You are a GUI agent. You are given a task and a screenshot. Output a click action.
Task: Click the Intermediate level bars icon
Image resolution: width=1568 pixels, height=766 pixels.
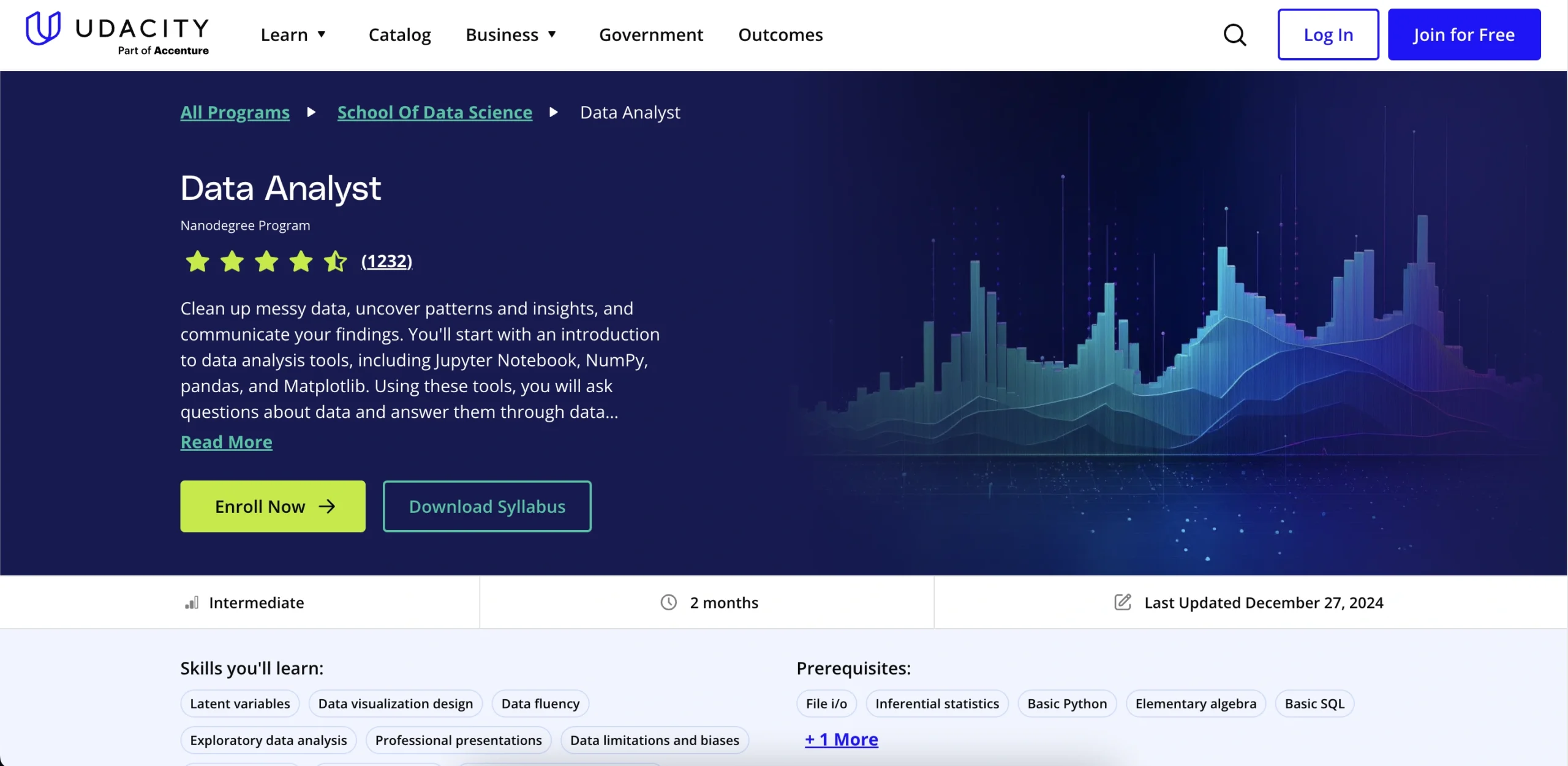point(192,602)
